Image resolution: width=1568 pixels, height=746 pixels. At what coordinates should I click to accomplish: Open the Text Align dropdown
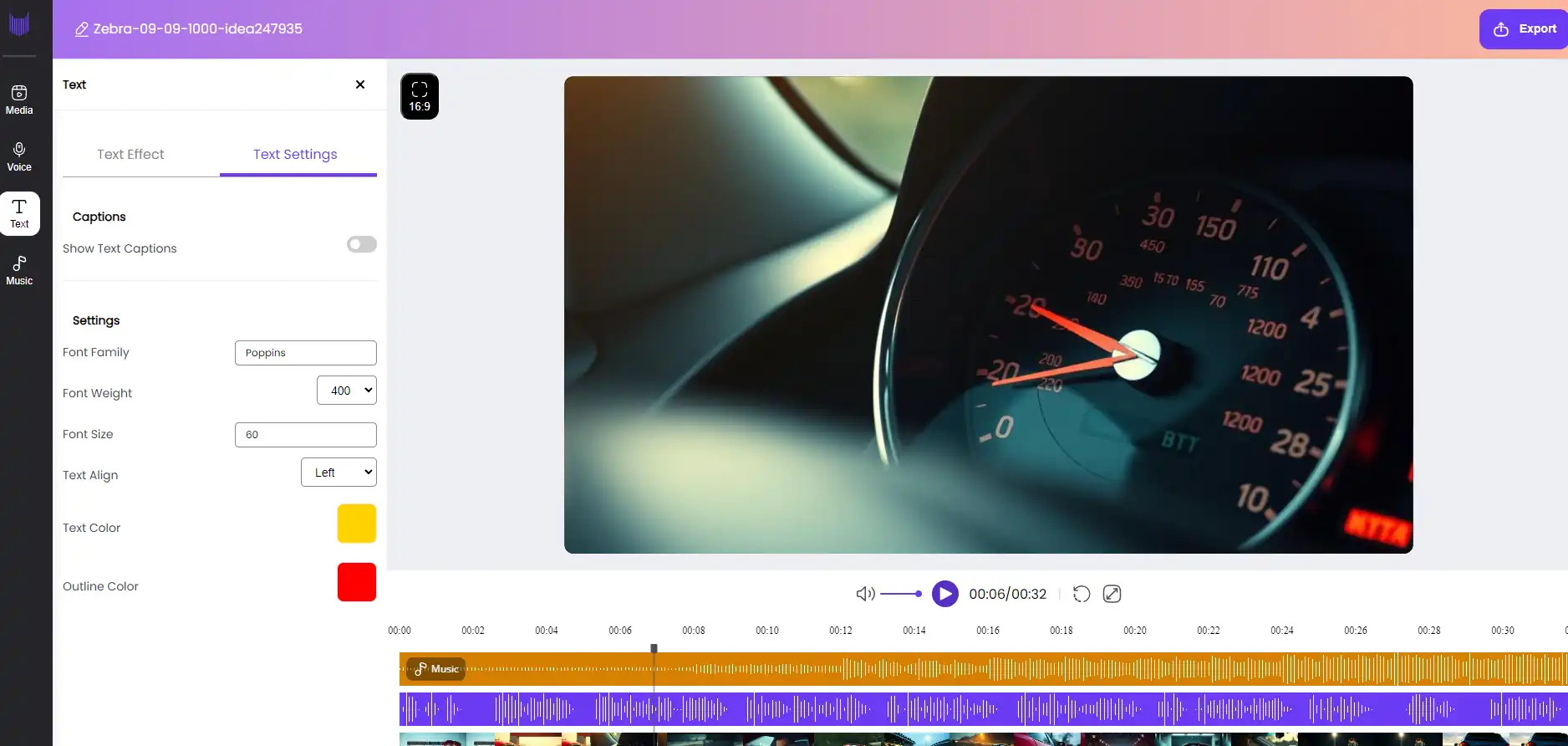click(339, 473)
